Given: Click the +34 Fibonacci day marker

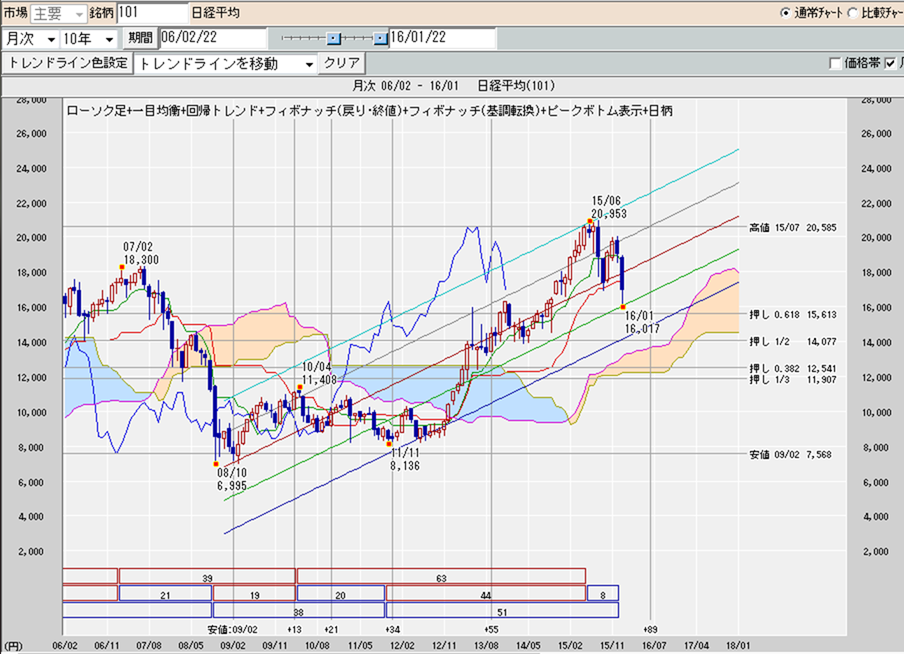Looking at the screenshot, I should pos(393,629).
